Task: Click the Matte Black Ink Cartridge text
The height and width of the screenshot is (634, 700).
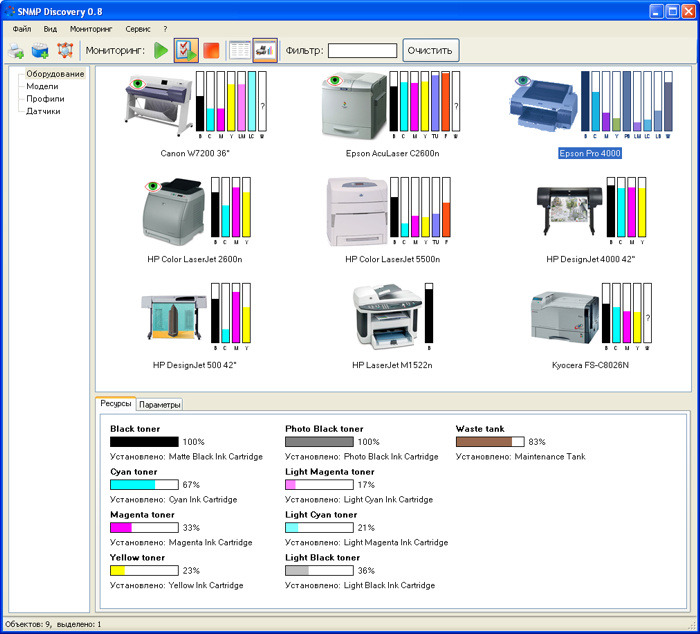Action: click(216, 456)
